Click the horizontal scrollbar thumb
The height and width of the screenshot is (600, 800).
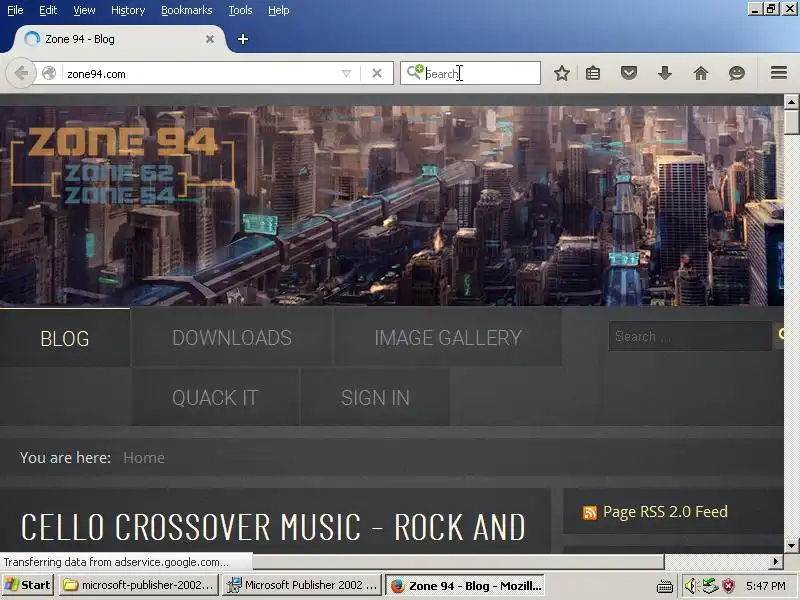pyautogui.click(x=458, y=561)
